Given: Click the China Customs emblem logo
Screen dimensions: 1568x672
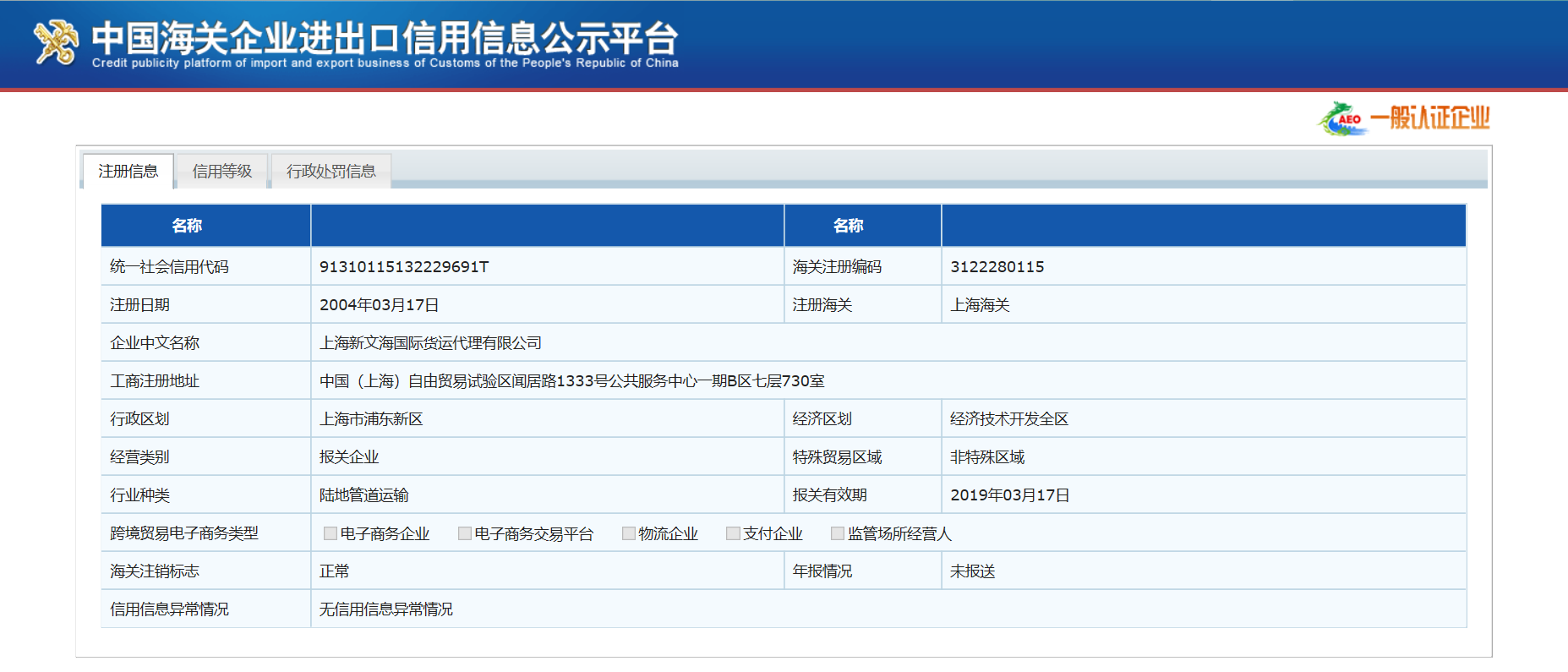Looking at the screenshot, I should click(55, 41).
